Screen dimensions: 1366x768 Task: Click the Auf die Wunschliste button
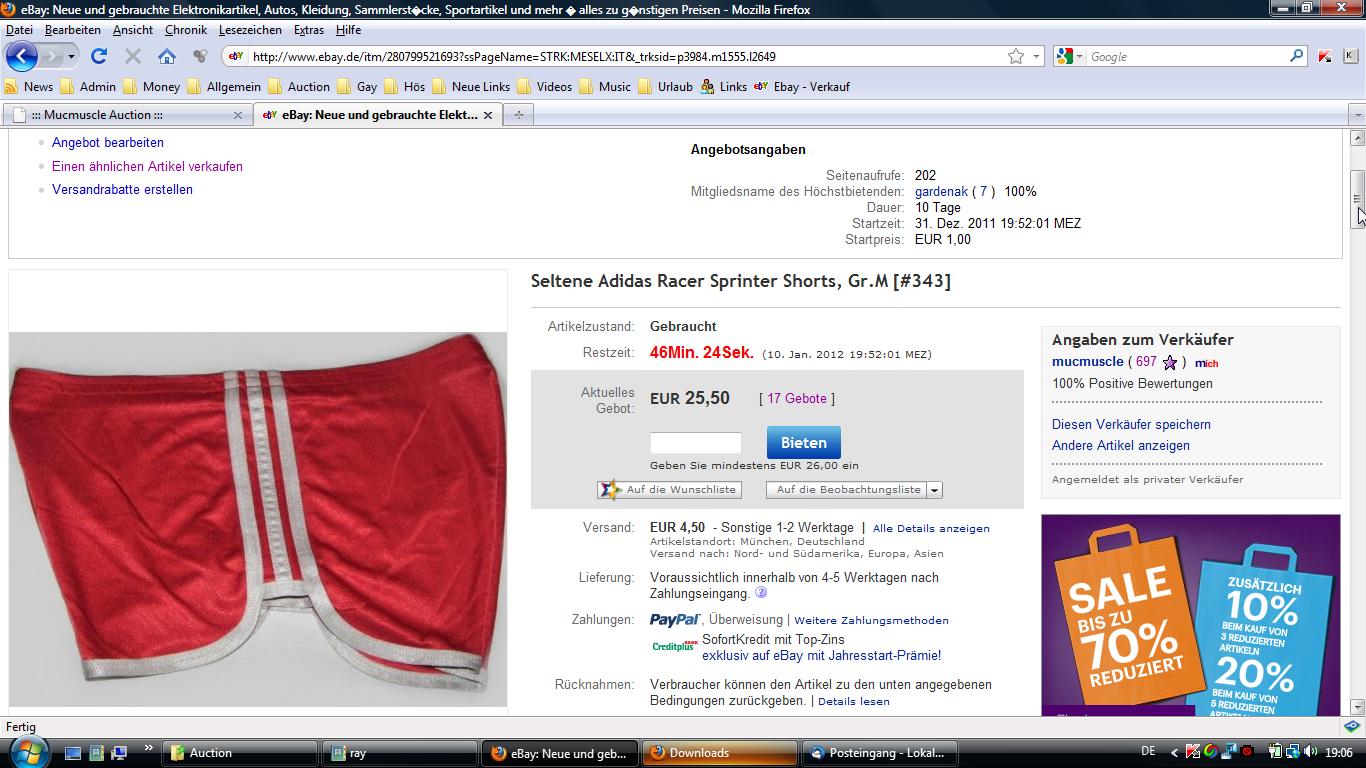pyautogui.click(x=669, y=490)
